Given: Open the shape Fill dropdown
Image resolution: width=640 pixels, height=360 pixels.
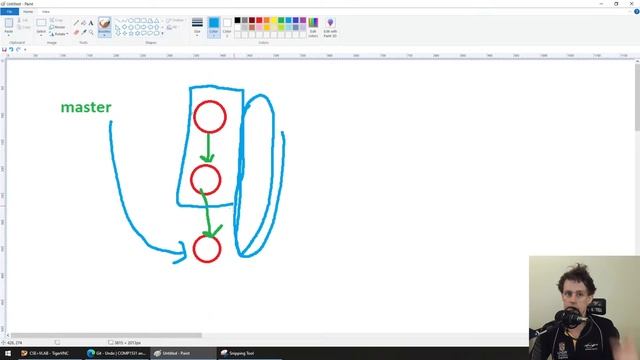Looking at the screenshot, I should pyautogui.click(x=172, y=27).
